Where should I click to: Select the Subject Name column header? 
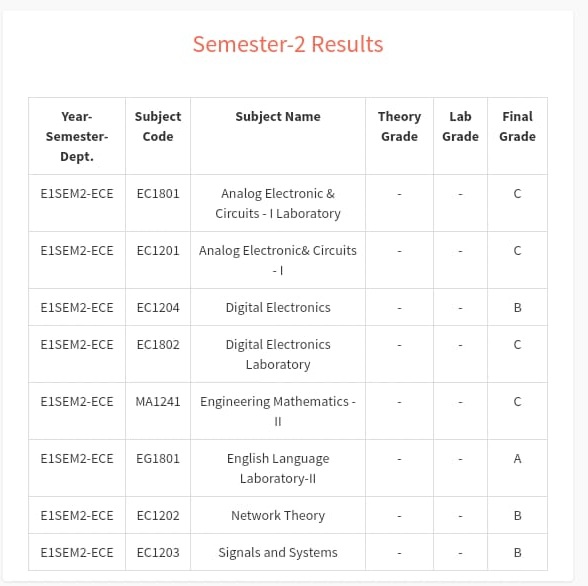[x=278, y=117]
